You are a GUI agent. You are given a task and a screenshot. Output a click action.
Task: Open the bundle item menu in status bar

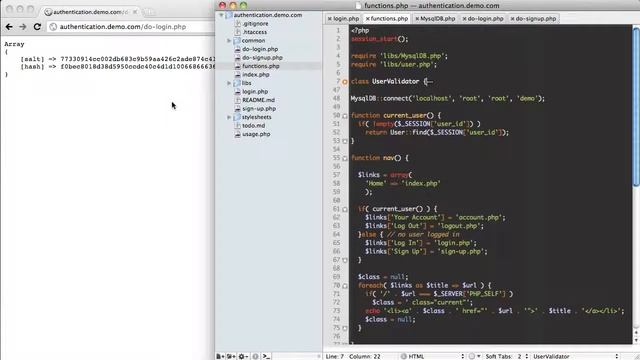coord(474,356)
